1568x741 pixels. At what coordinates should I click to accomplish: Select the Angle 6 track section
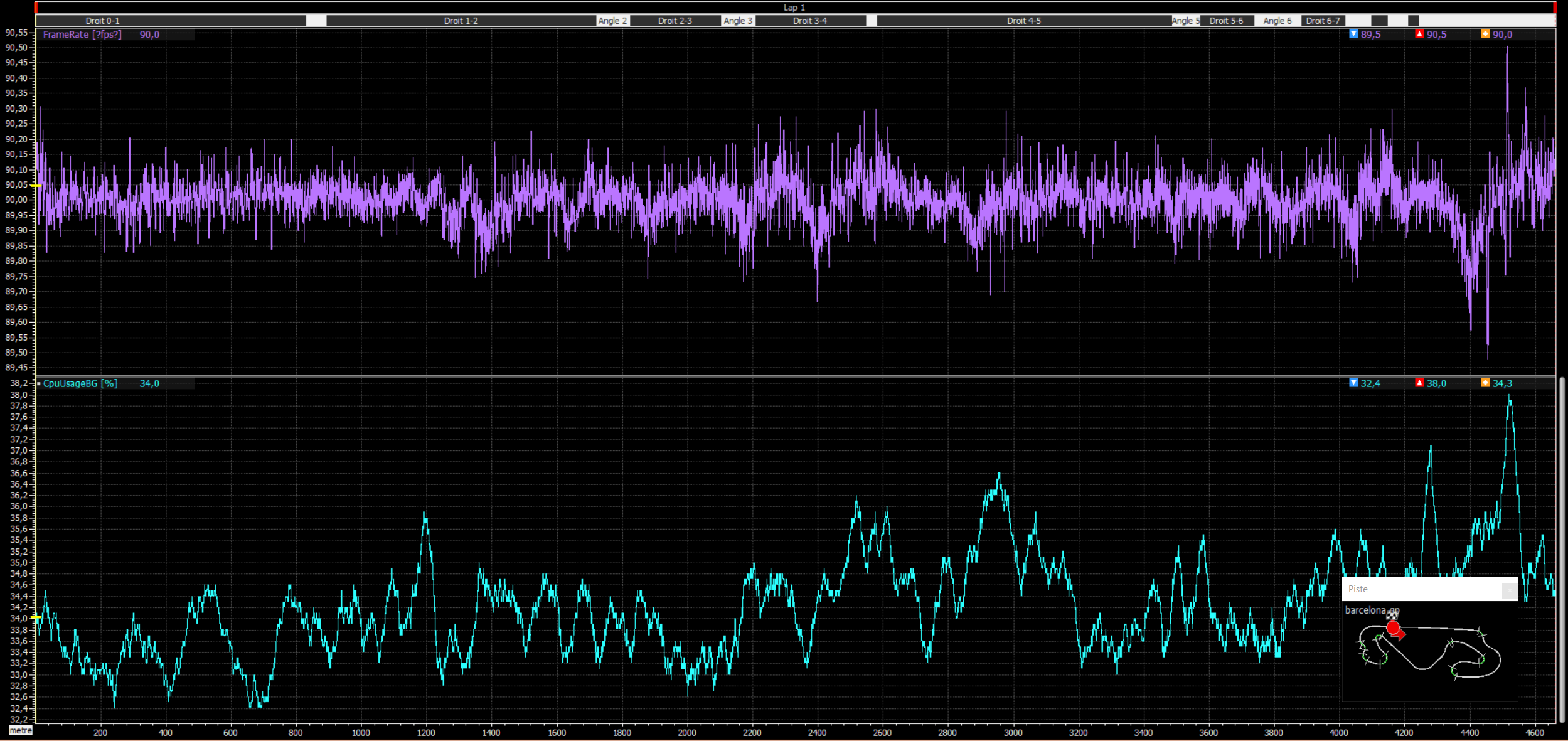tap(1277, 21)
